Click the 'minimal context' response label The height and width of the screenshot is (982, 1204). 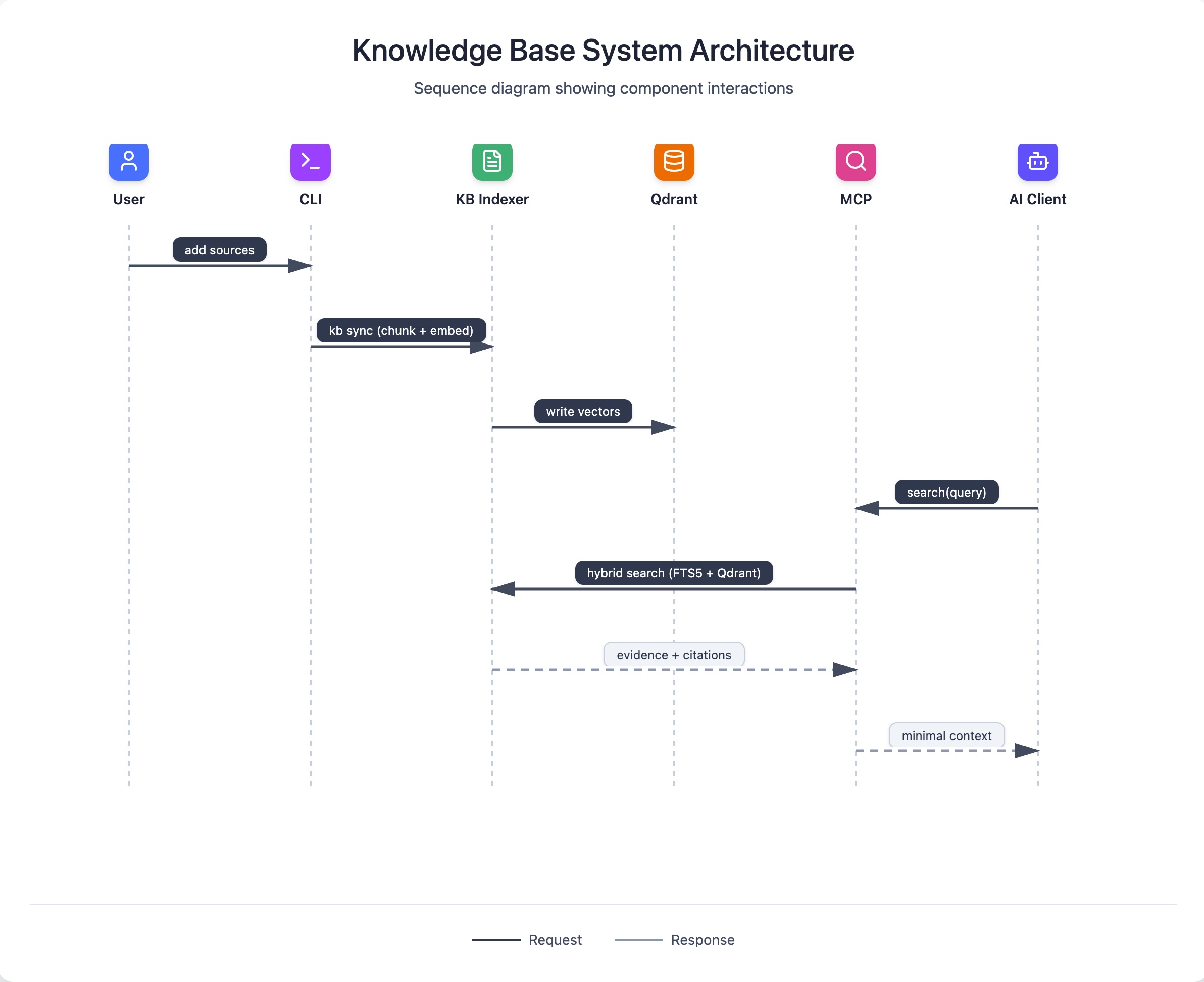click(x=946, y=735)
